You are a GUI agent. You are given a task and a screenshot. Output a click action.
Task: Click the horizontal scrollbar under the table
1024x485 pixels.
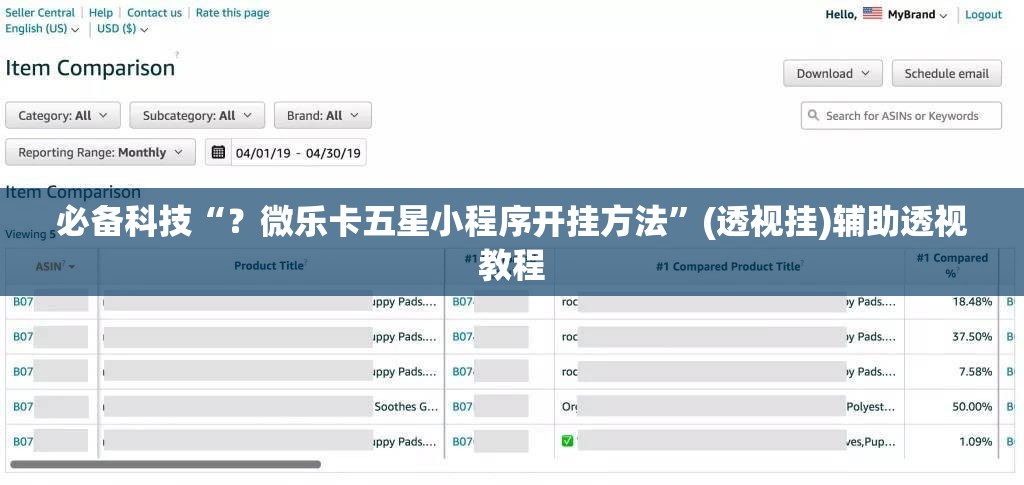(165, 465)
